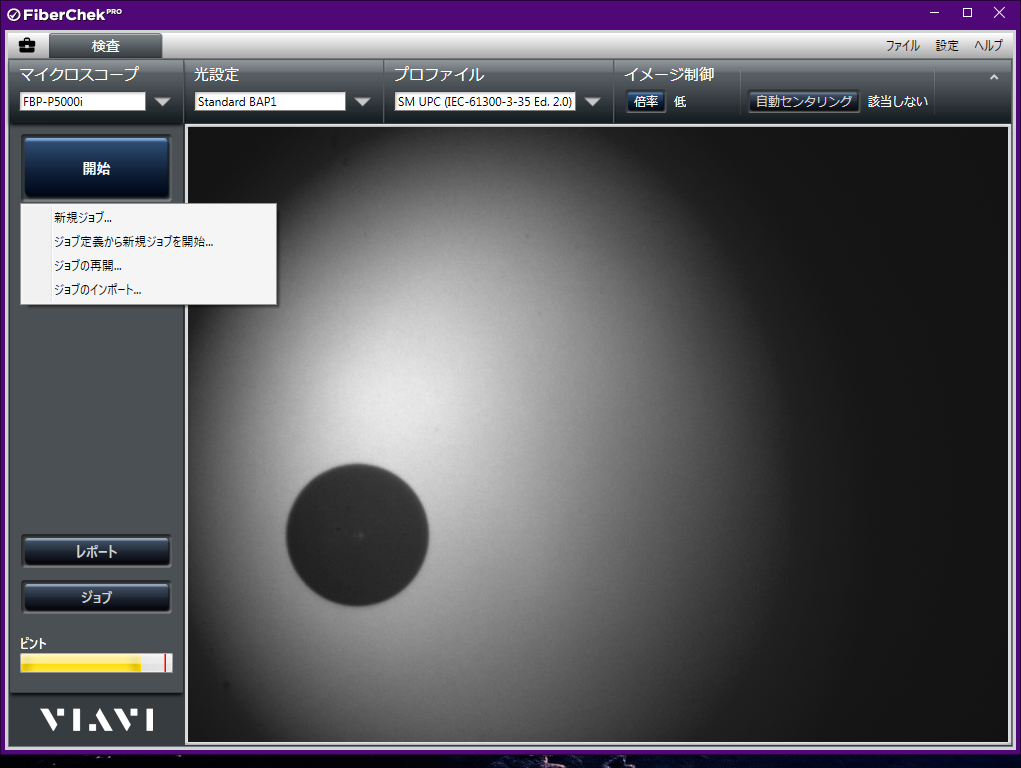Minimize the FiberChek window
This screenshot has height=768, width=1021.
[x=934, y=12]
